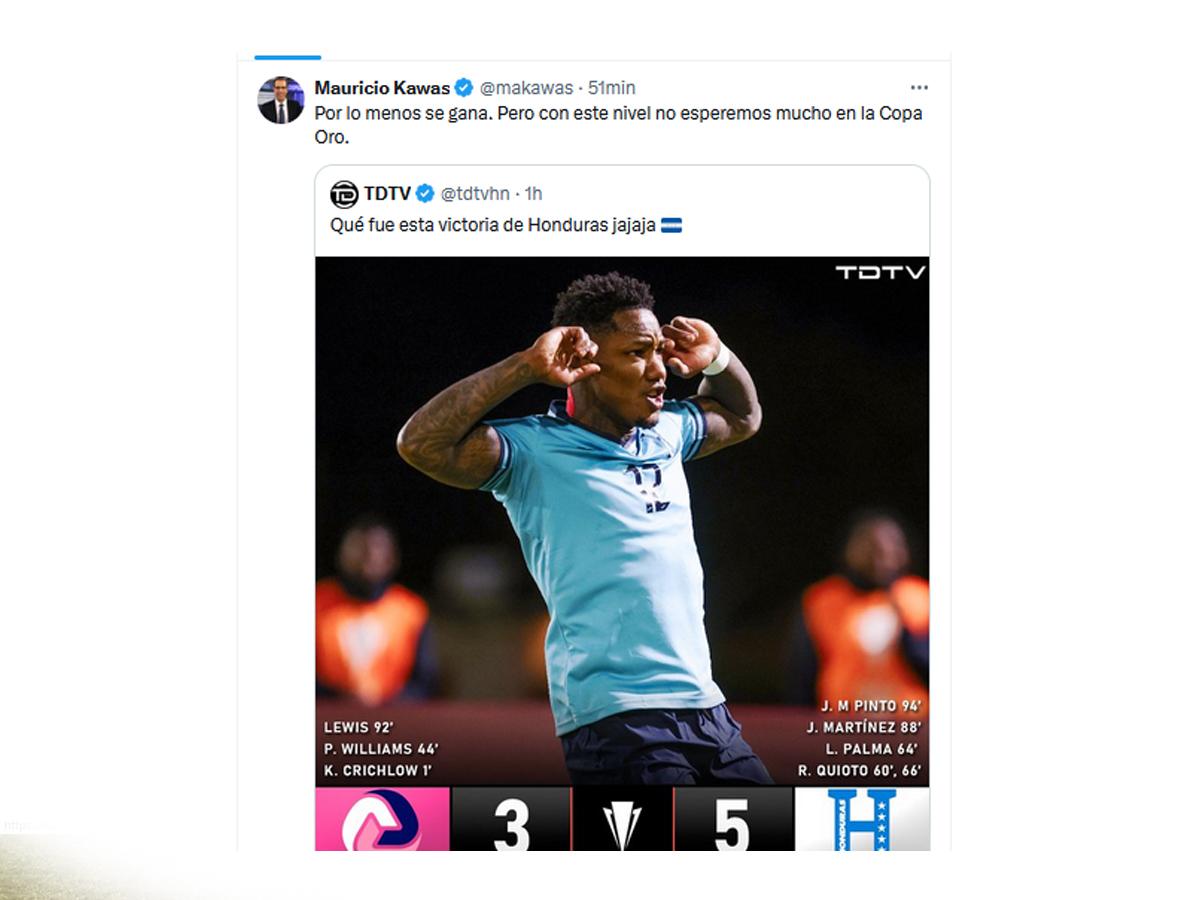Open Mauricio Kawas profile avatar photo
Screen dimensions: 1200x900
(x=280, y=100)
